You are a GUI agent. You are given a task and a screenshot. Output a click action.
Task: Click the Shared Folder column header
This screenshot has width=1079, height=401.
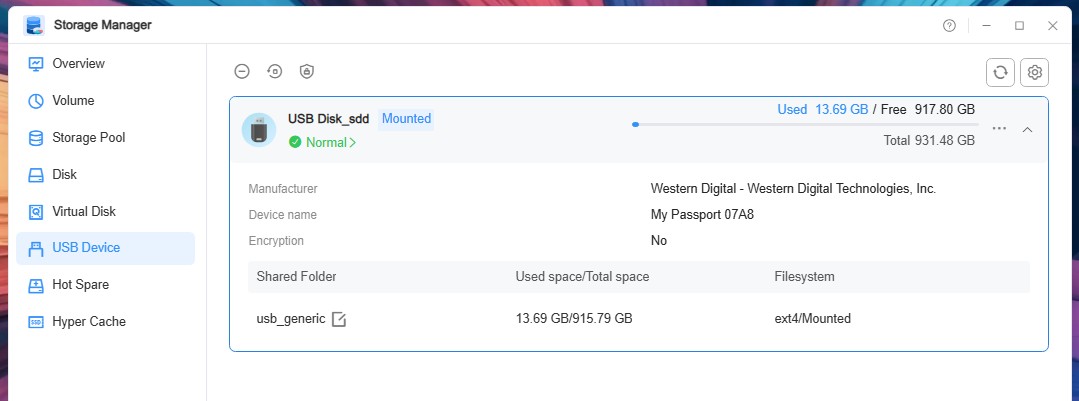coord(297,277)
